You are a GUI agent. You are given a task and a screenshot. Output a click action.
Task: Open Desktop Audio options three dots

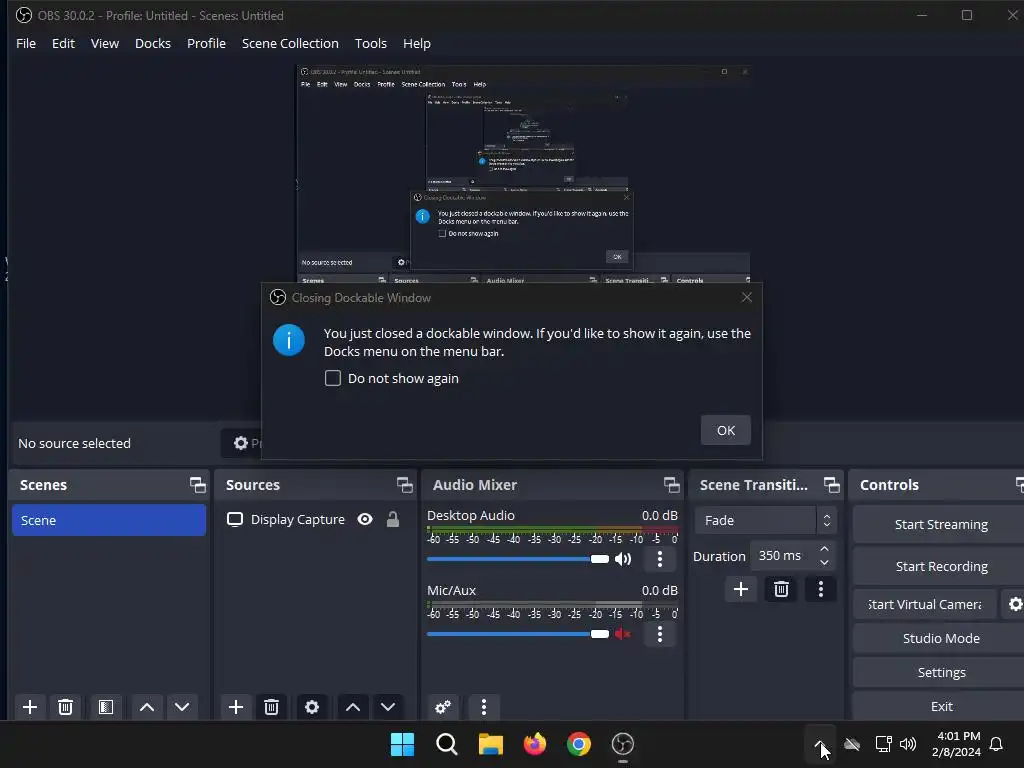[660, 559]
